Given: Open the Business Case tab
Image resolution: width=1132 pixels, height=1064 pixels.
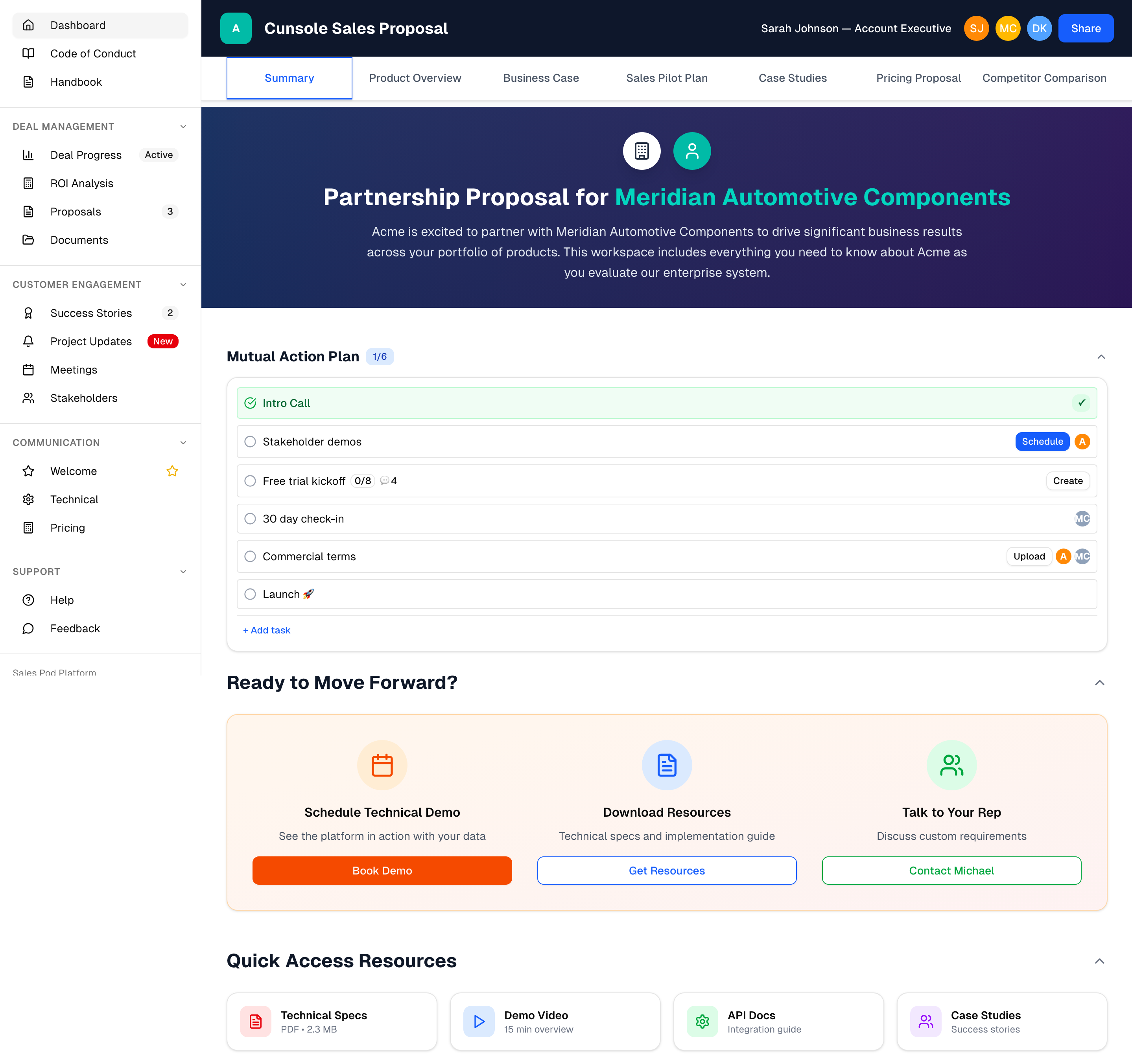Looking at the screenshot, I should pyautogui.click(x=540, y=78).
